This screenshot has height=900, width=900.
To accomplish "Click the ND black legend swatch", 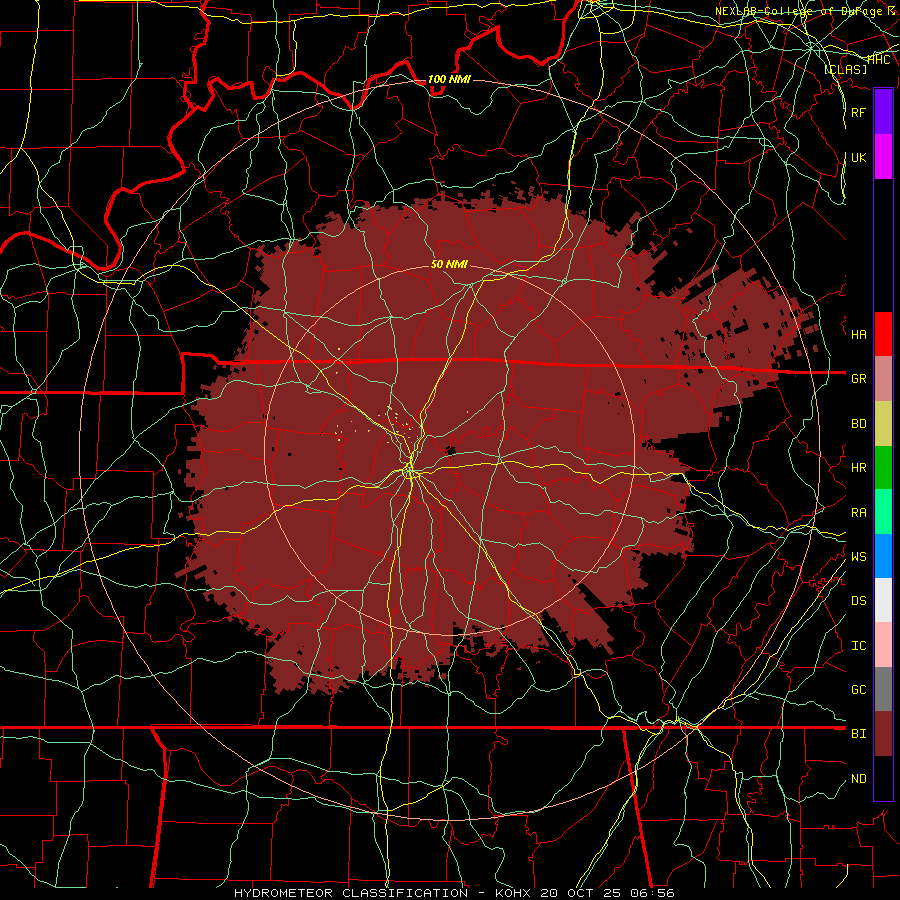I will (x=883, y=778).
